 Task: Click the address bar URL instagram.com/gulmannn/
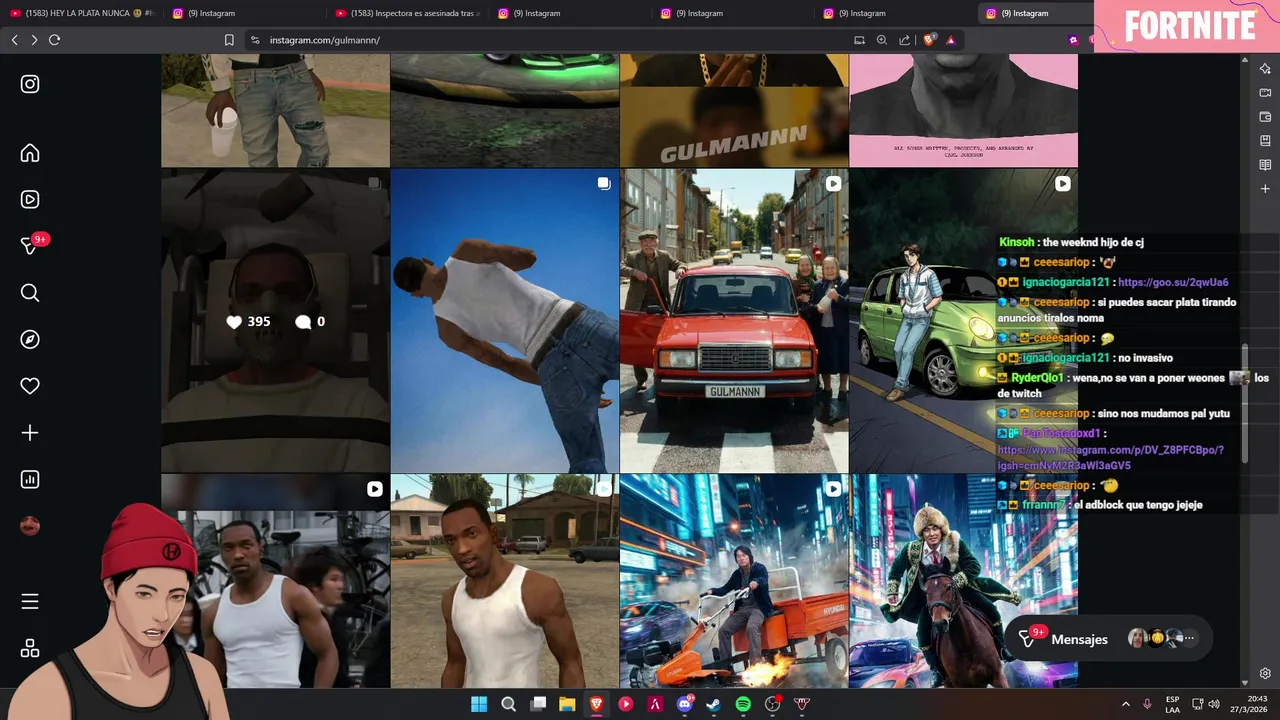[x=324, y=40]
